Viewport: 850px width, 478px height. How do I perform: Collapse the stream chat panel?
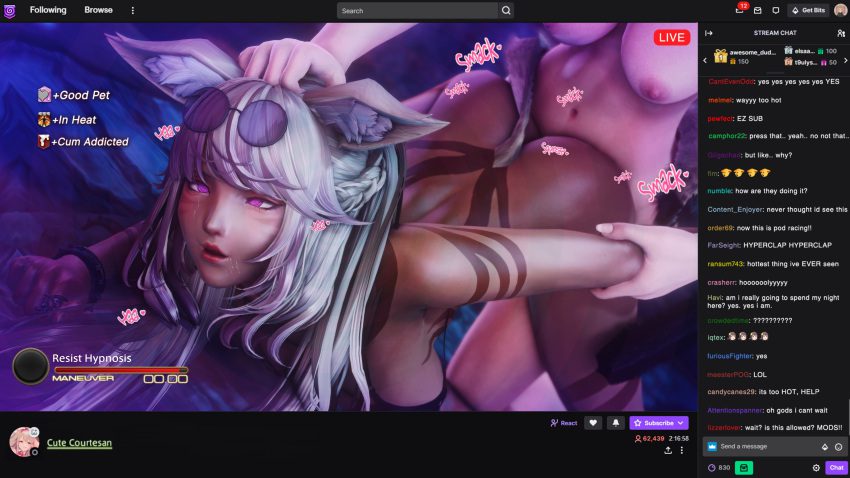(x=709, y=33)
